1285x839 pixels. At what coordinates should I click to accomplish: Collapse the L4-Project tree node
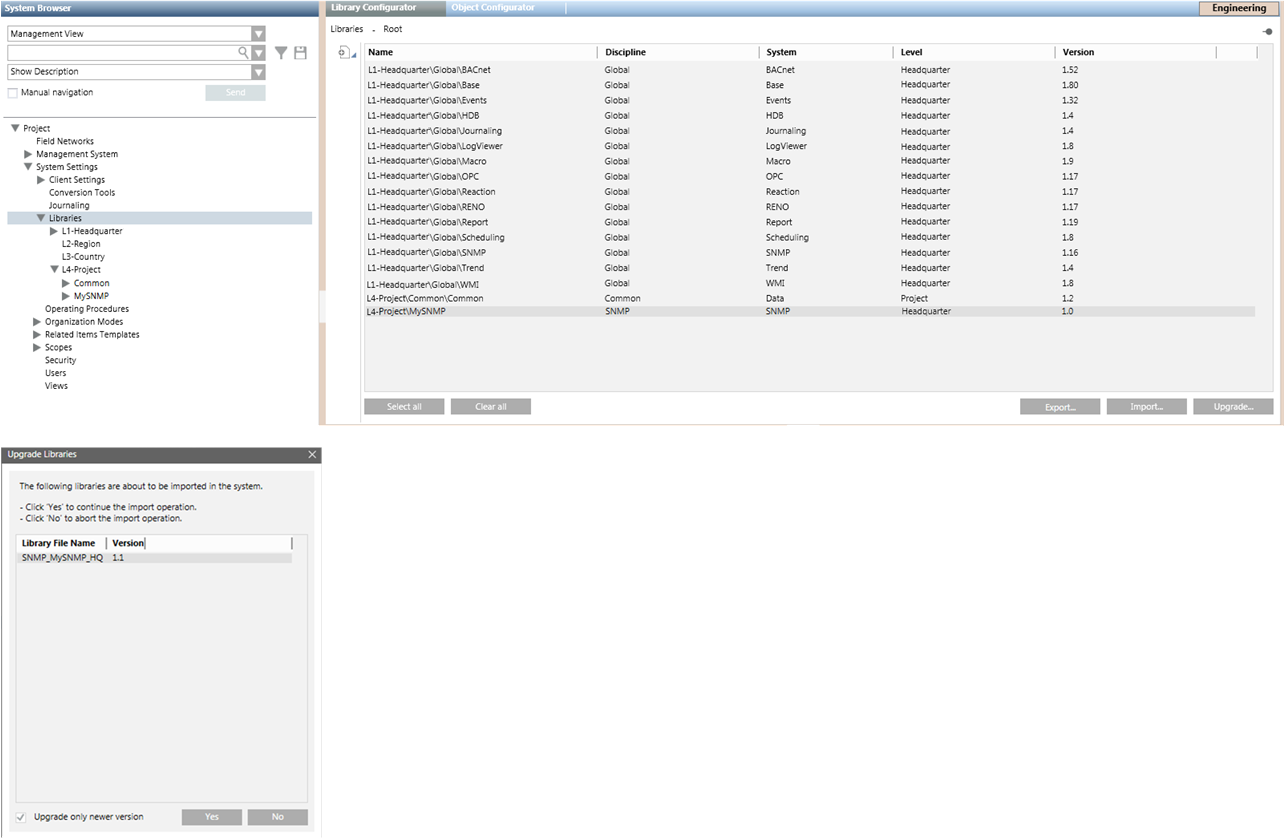(54, 270)
